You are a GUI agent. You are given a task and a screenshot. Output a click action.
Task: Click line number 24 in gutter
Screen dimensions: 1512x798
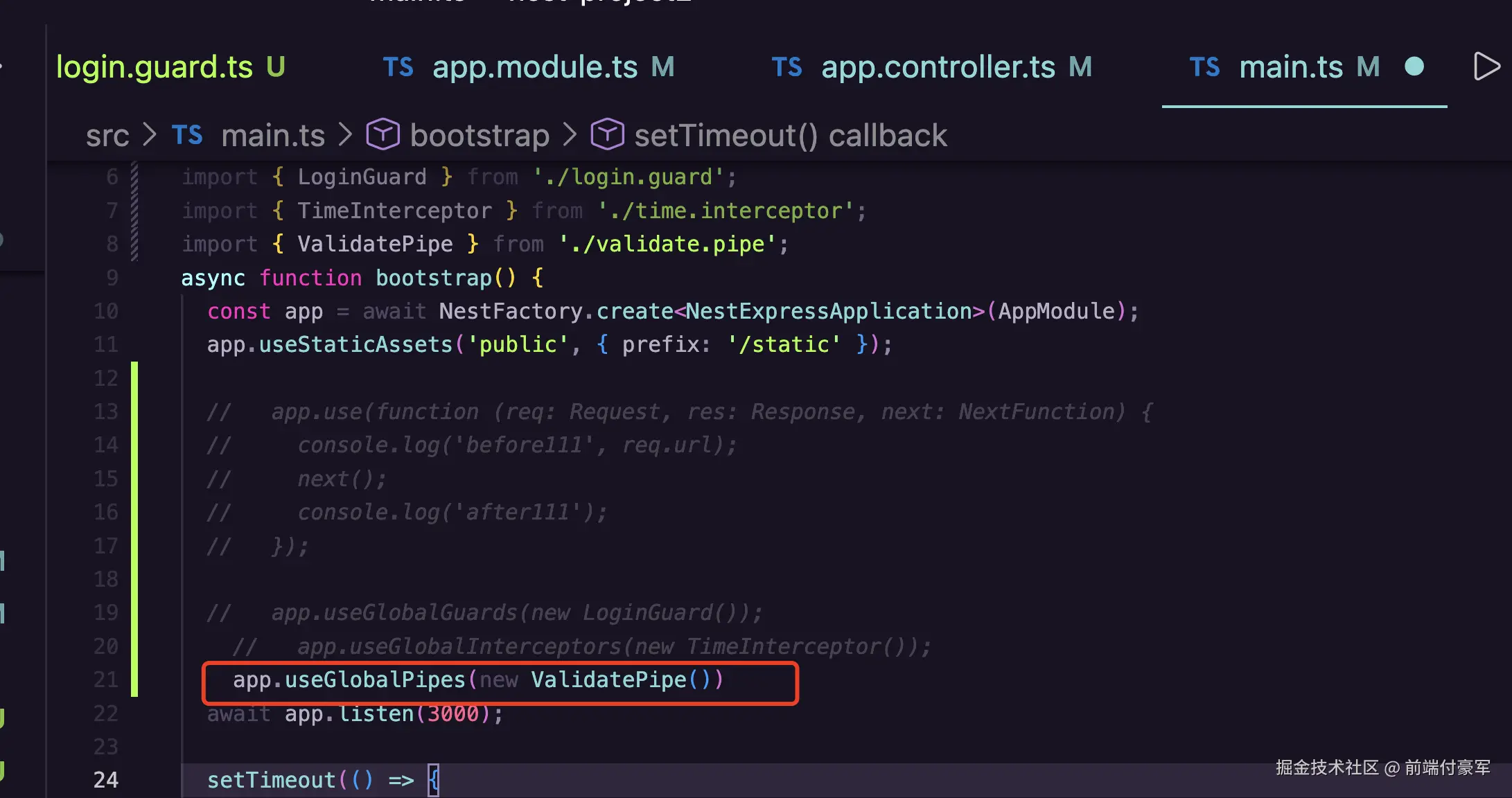click(x=106, y=780)
